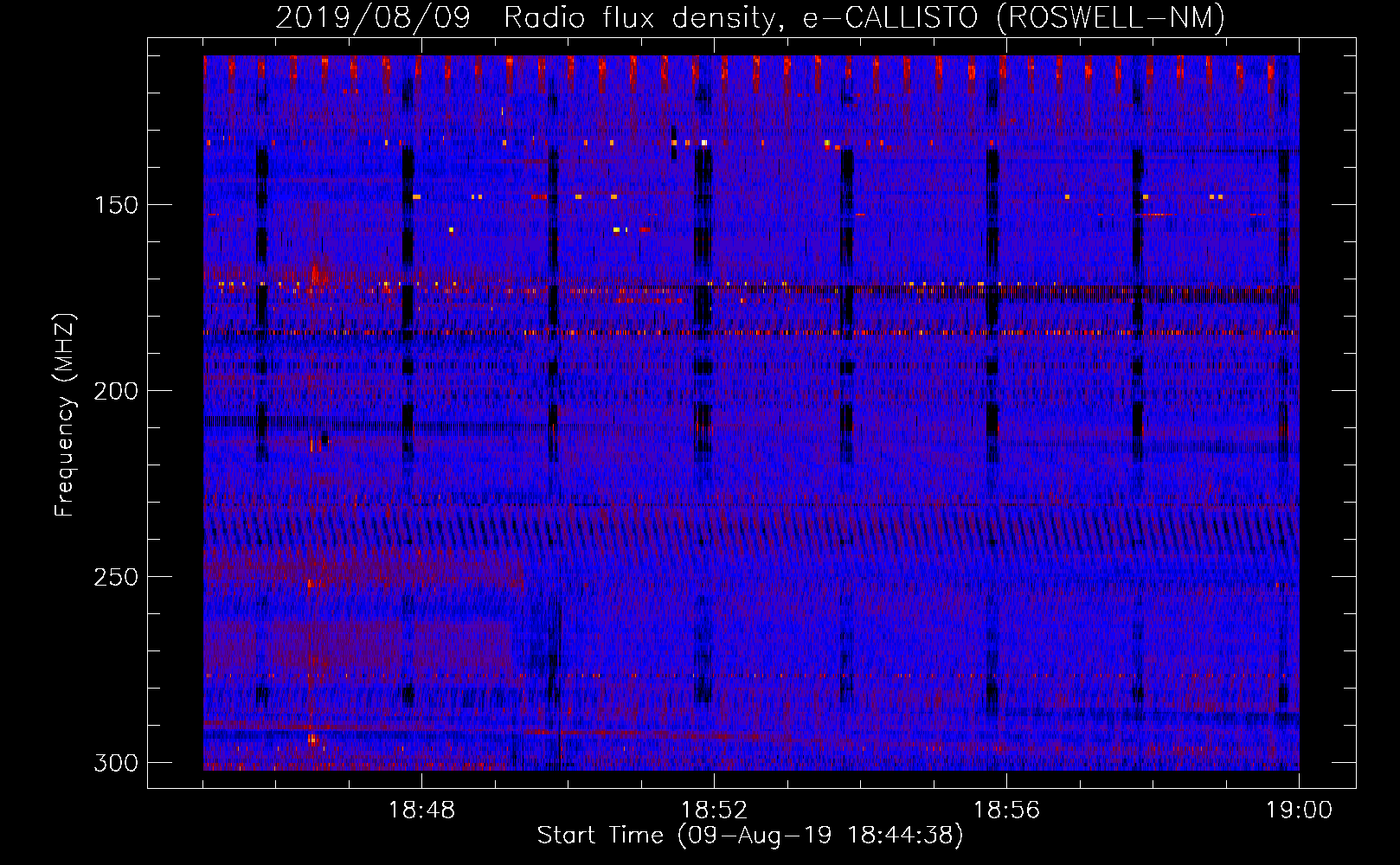Screen dimensions: 1400x865
Task: Click the 150 frequency tick label
Action: 116,205
